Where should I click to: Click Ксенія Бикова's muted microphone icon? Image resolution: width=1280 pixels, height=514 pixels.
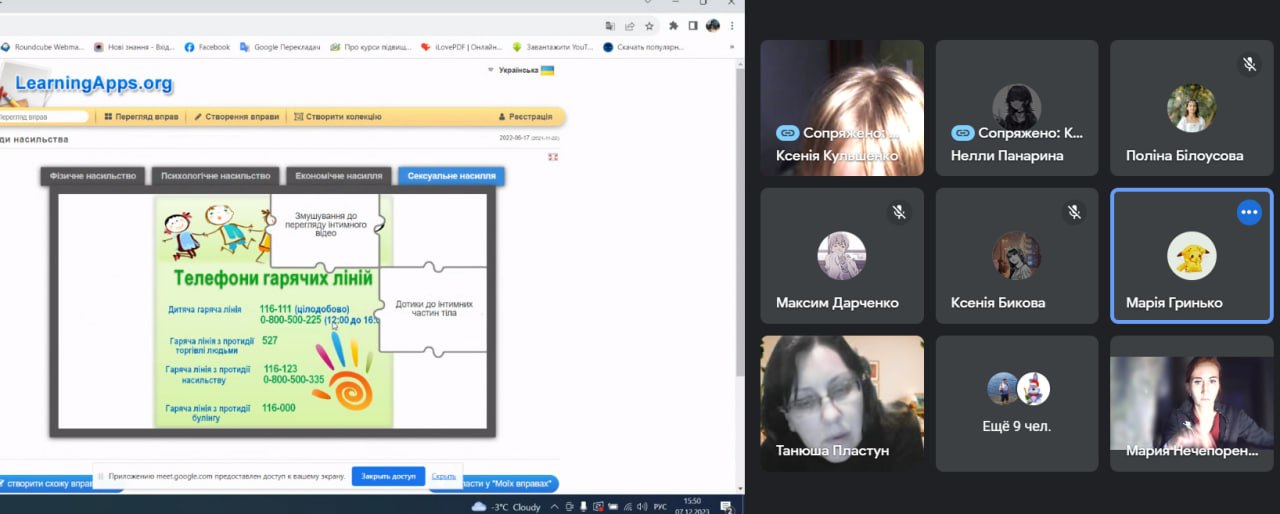[x=1073, y=212]
